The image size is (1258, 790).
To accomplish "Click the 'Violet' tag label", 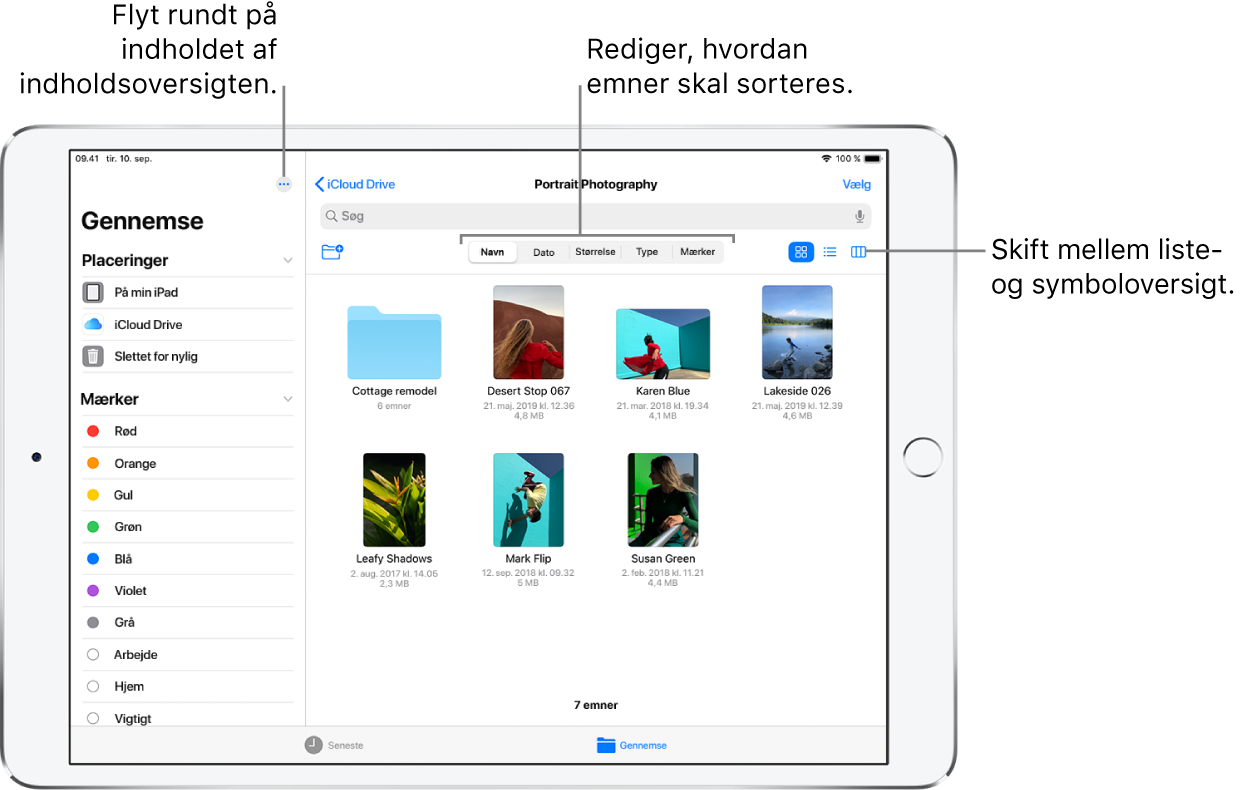I will pos(130,591).
